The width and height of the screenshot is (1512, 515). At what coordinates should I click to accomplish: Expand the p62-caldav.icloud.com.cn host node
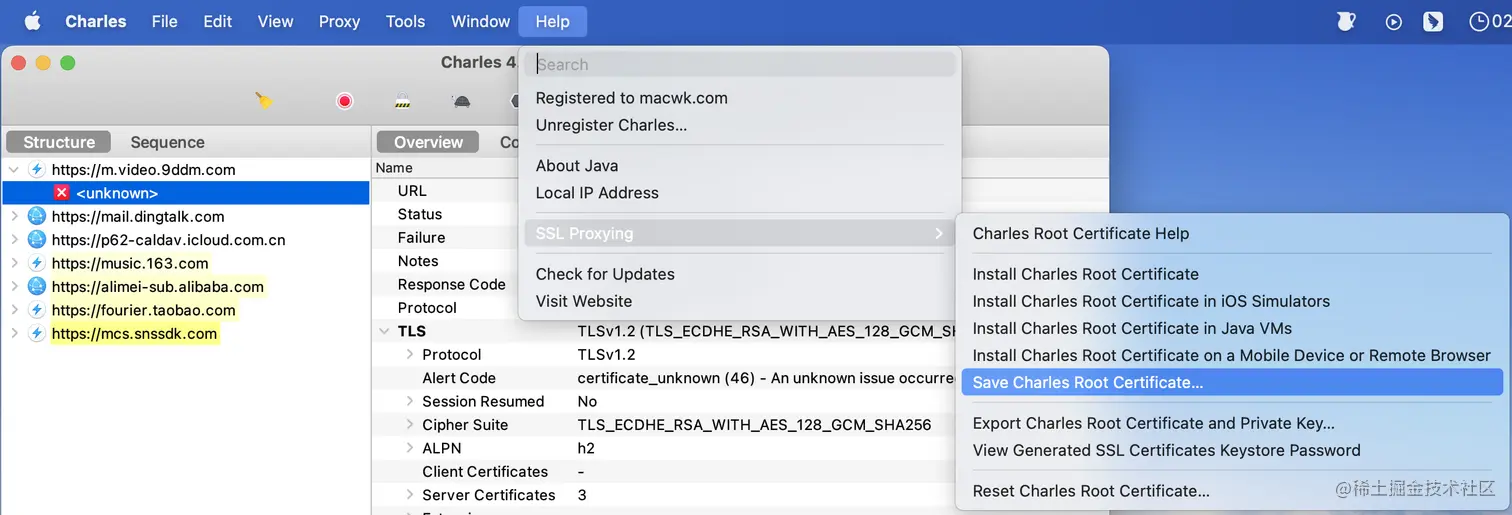tap(14, 240)
